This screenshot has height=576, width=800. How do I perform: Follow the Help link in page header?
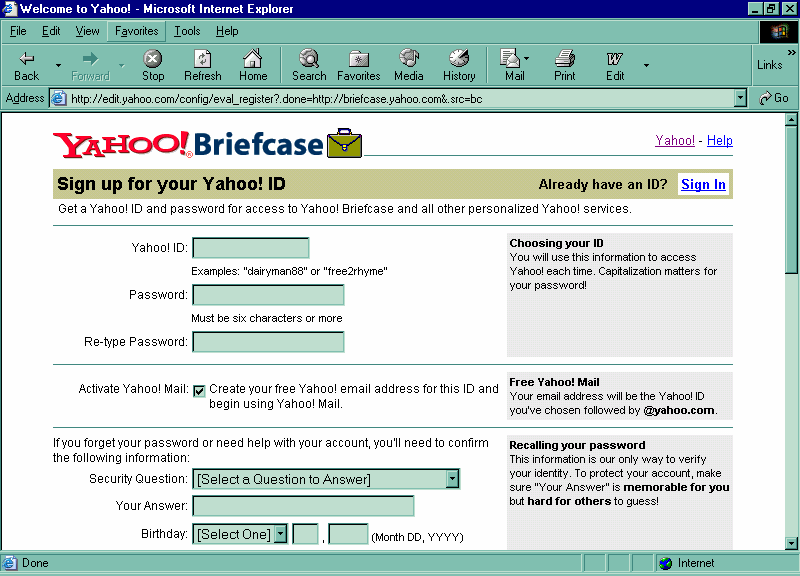pos(720,141)
